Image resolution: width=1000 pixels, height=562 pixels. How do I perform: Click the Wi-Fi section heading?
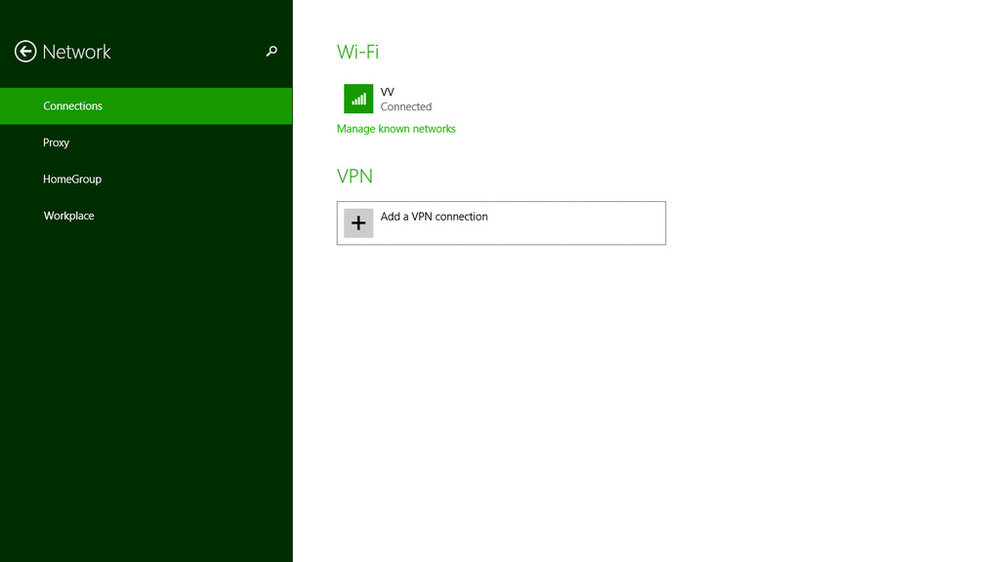(x=358, y=52)
